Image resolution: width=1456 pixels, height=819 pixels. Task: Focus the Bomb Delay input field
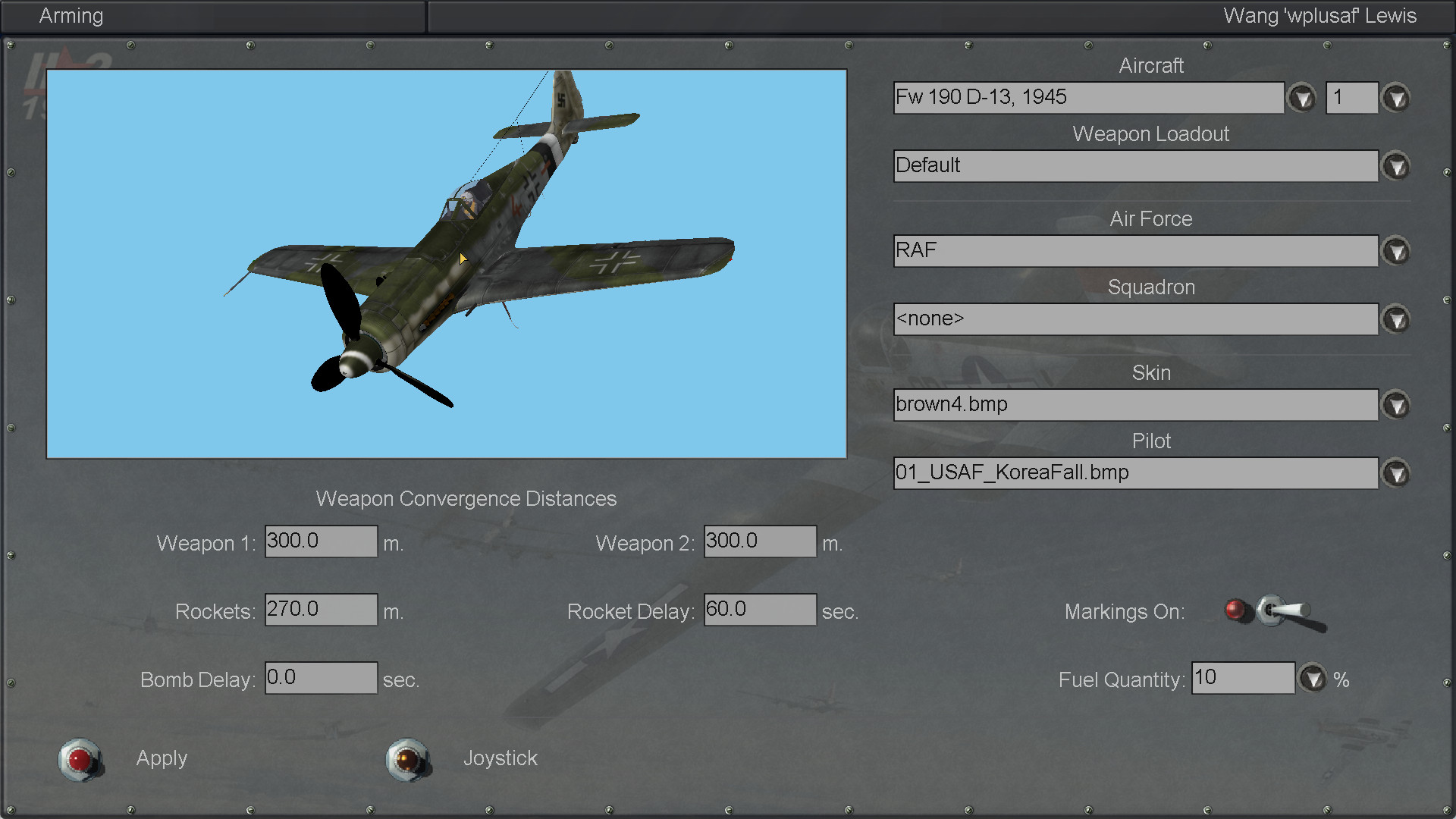[321, 678]
